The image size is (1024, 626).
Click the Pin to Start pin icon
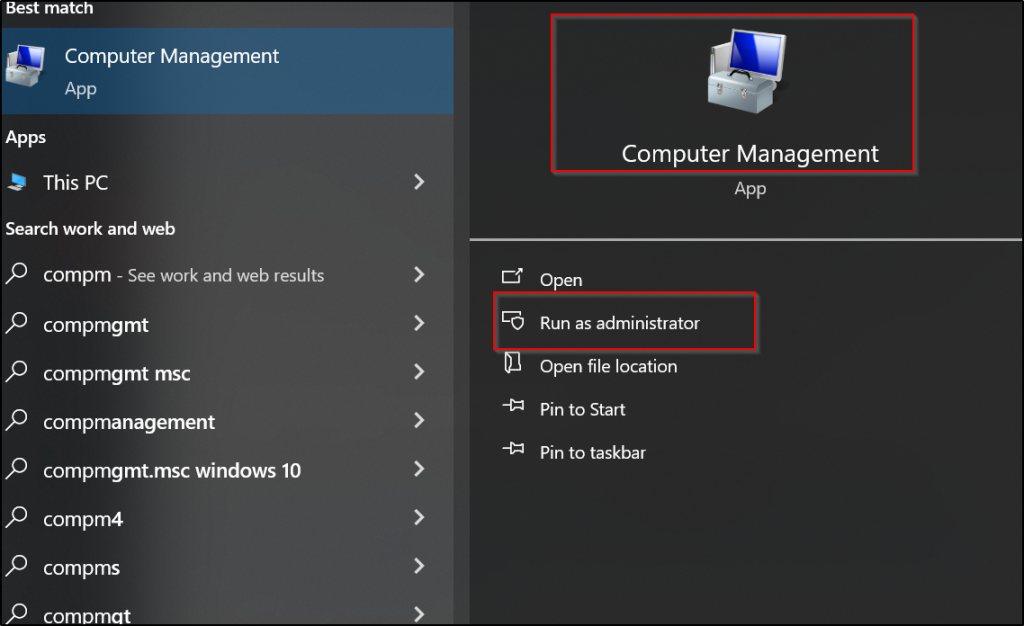tap(513, 409)
